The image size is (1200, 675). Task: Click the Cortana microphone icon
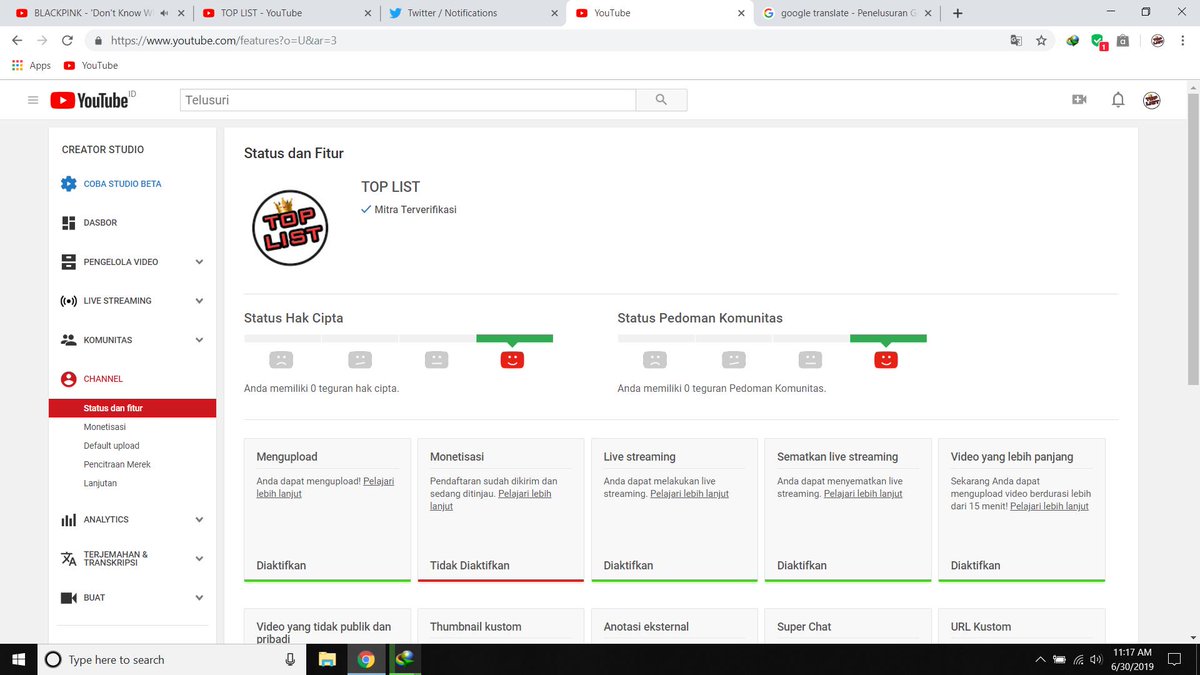290,659
